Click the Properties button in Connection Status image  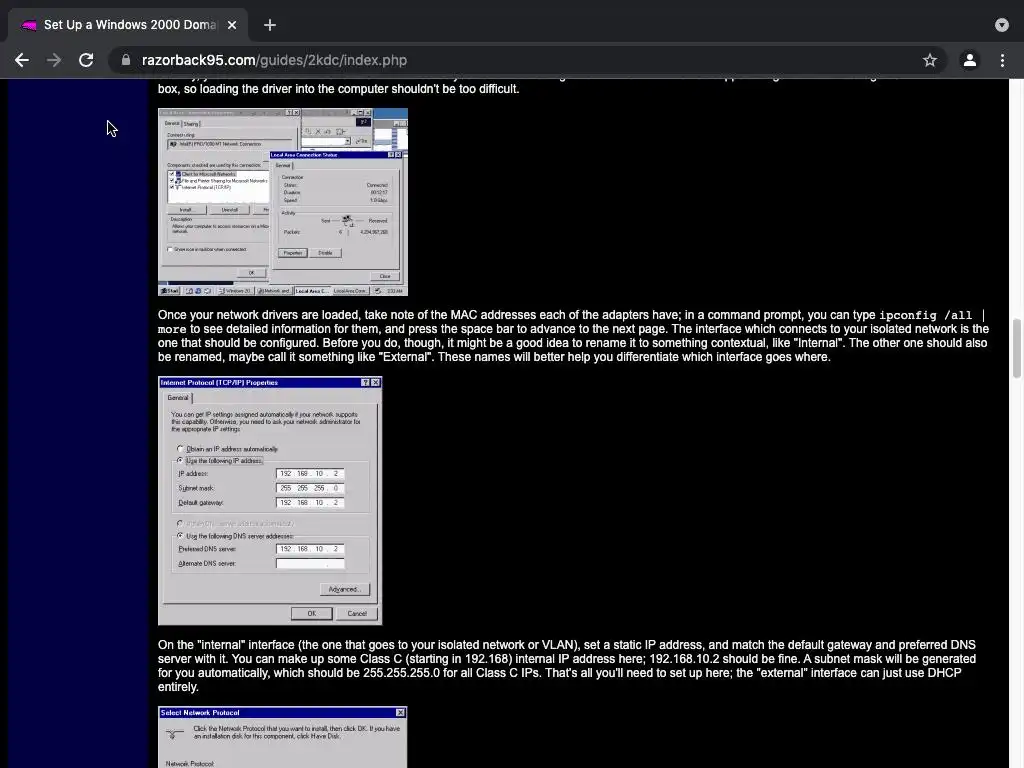293,253
